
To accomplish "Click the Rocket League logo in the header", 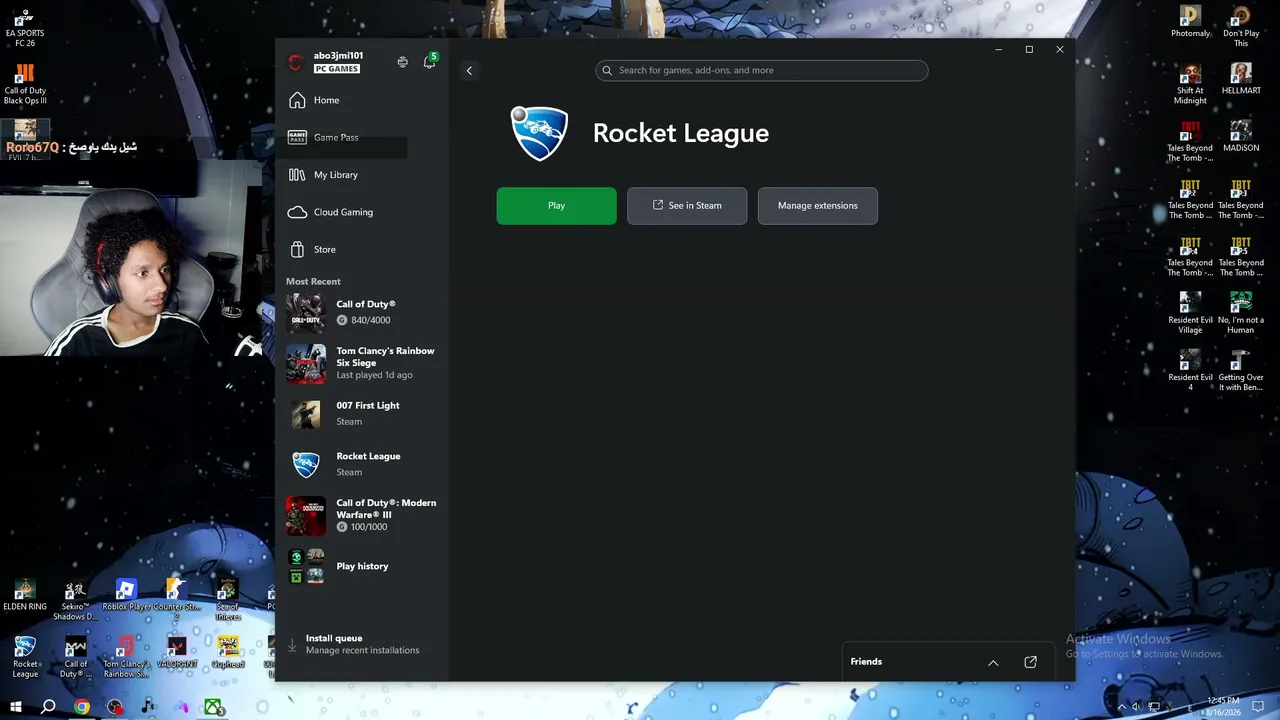I will (540, 133).
